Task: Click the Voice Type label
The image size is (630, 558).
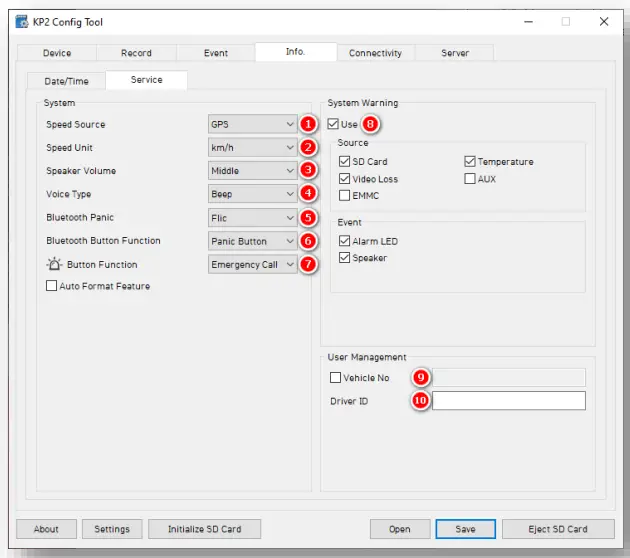Action: click(68, 194)
